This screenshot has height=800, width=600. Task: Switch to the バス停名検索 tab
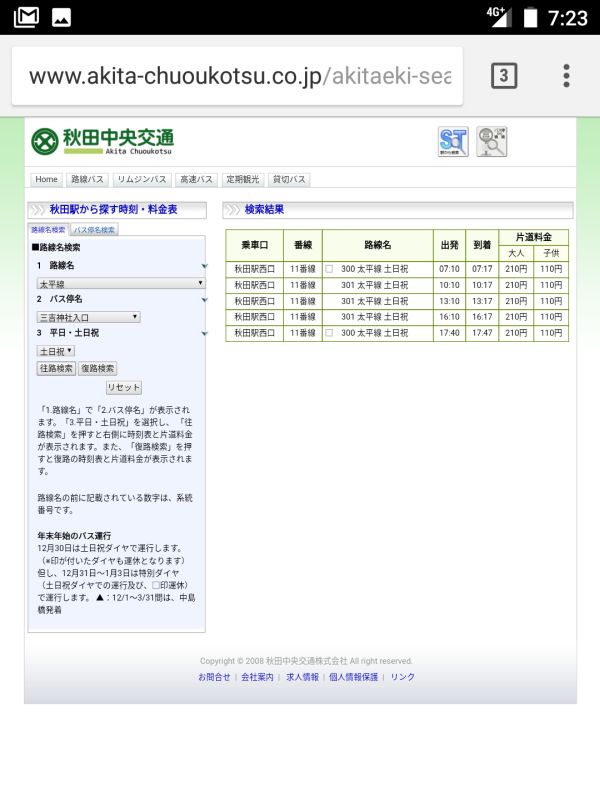(x=94, y=230)
